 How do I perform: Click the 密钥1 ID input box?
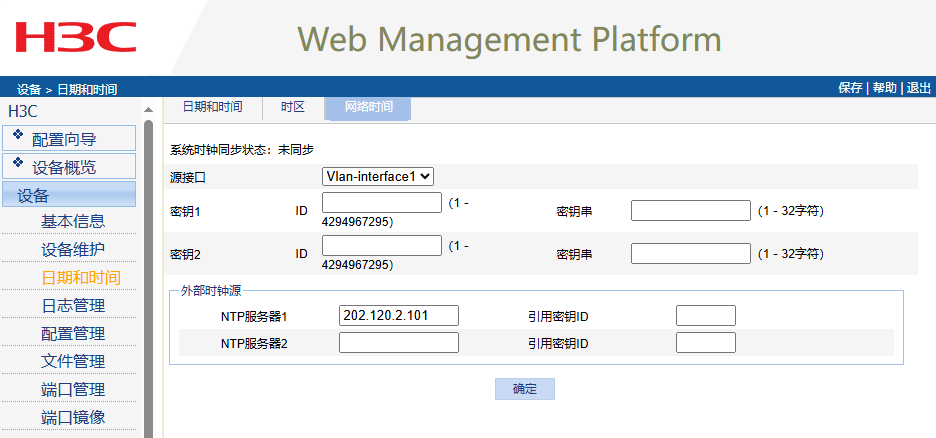pos(381,203)
